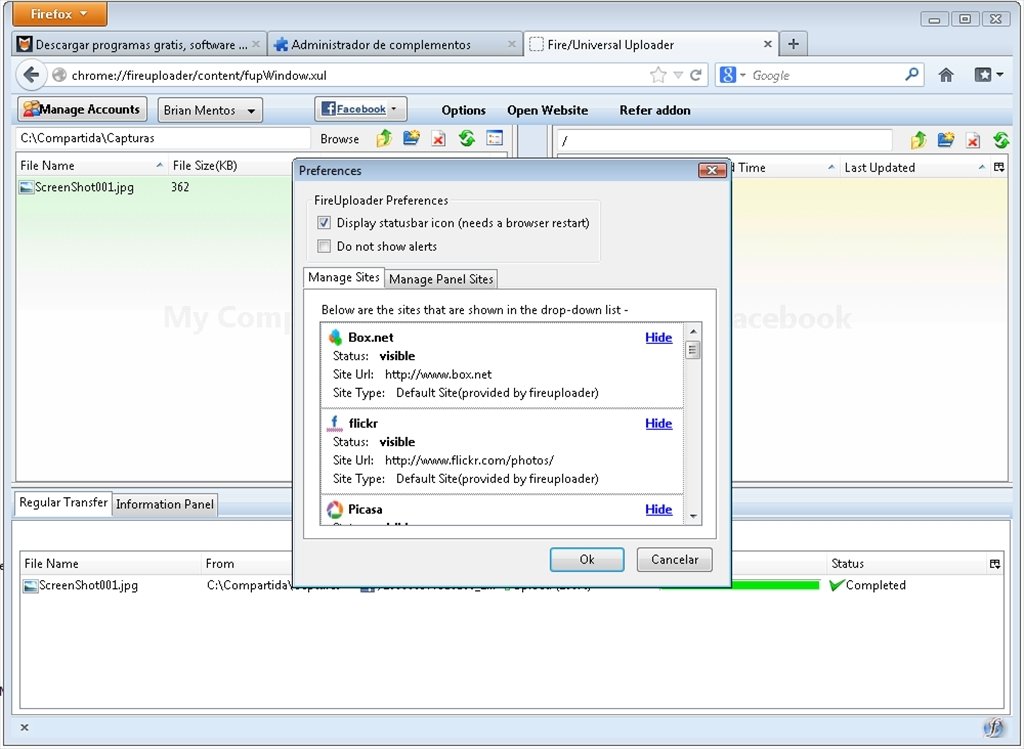The image size is (1024, 749).
Task: Click the Status column header
Action: pyautogui.click(x=906, y=564)
